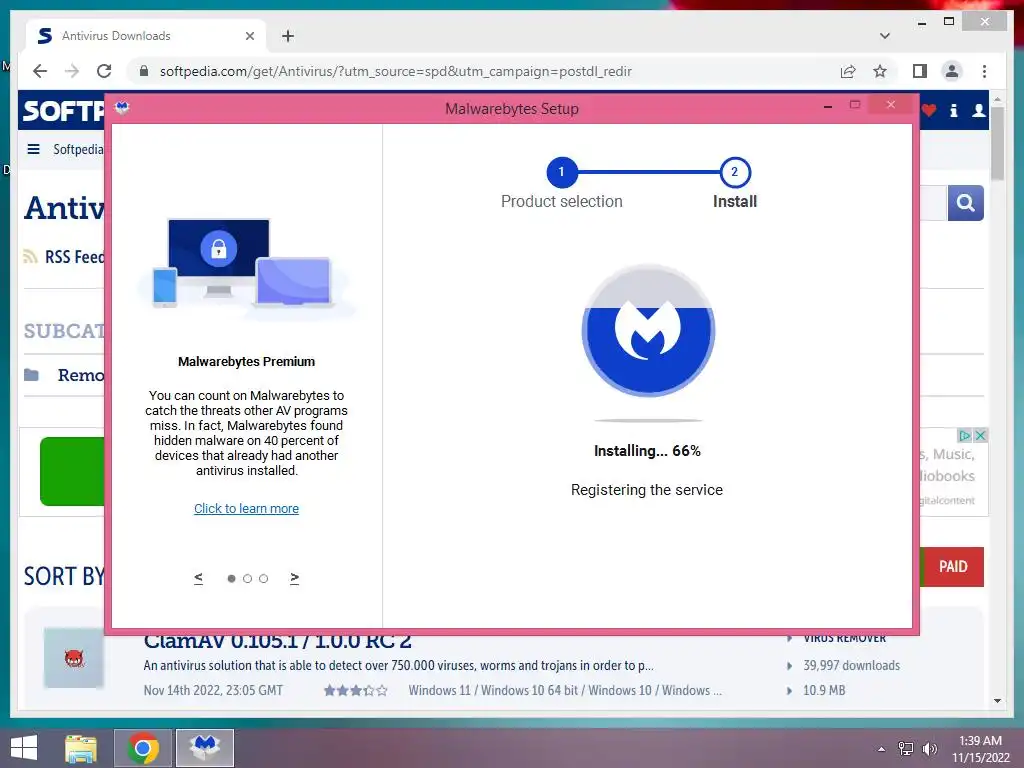
Task: Click the '39,997 downloads' text
Action: [x=852, y=665]
